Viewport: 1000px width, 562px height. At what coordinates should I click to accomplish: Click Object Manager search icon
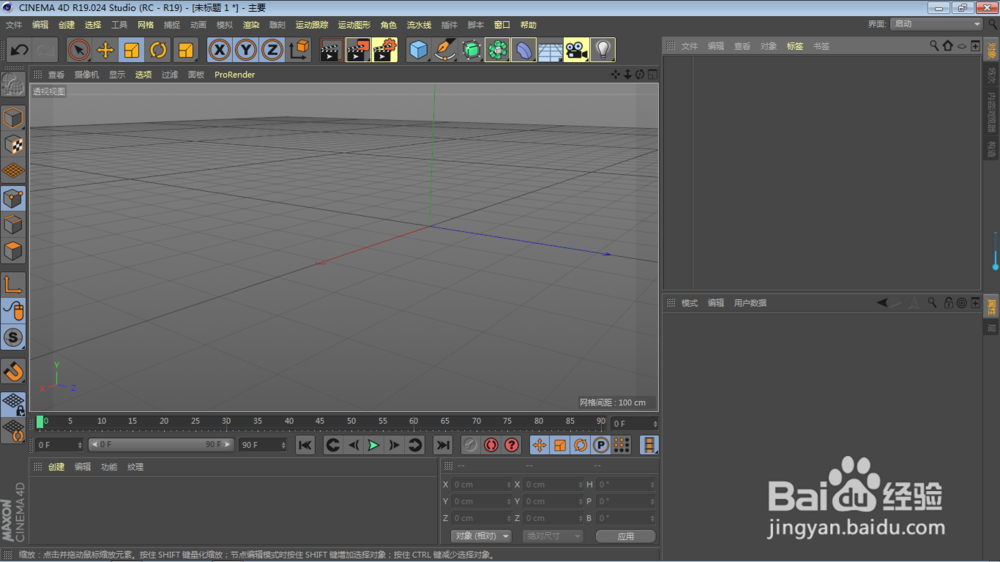[934, 46]
